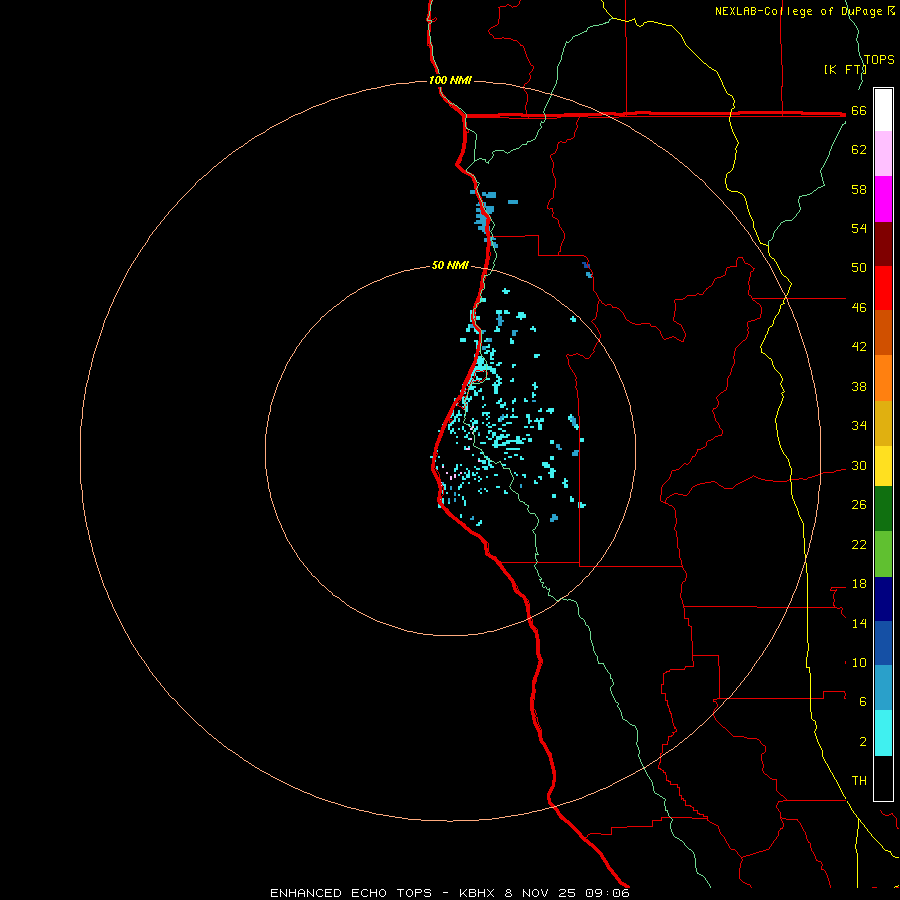Click the "8 NOV 25 09:06" timestamp
Image resolution: width=900 pixels, height=900 pixels.
coord(567,893)
